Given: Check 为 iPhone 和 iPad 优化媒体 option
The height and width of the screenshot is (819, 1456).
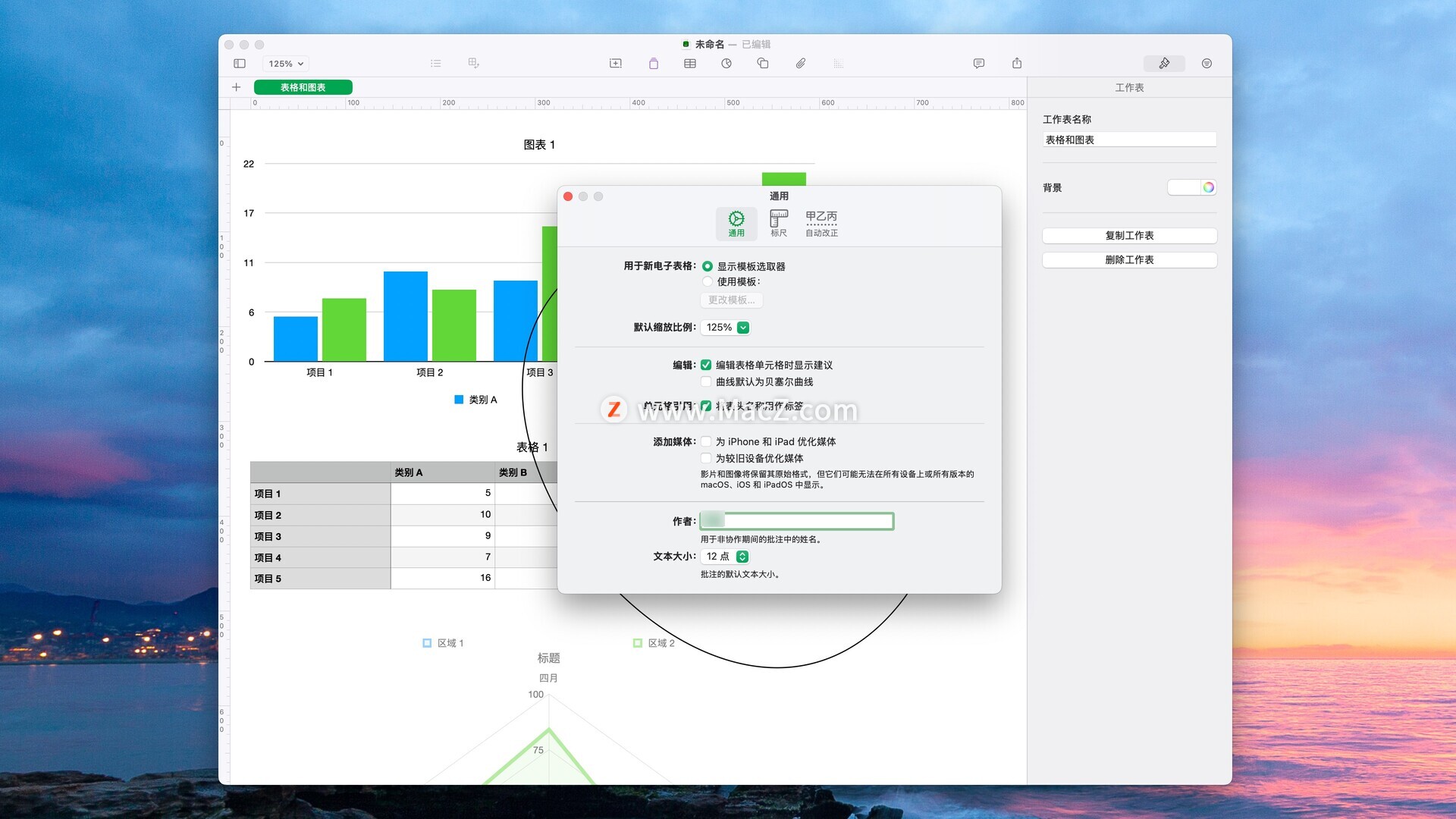Looking at the screenshot, I should coord(706,442).
